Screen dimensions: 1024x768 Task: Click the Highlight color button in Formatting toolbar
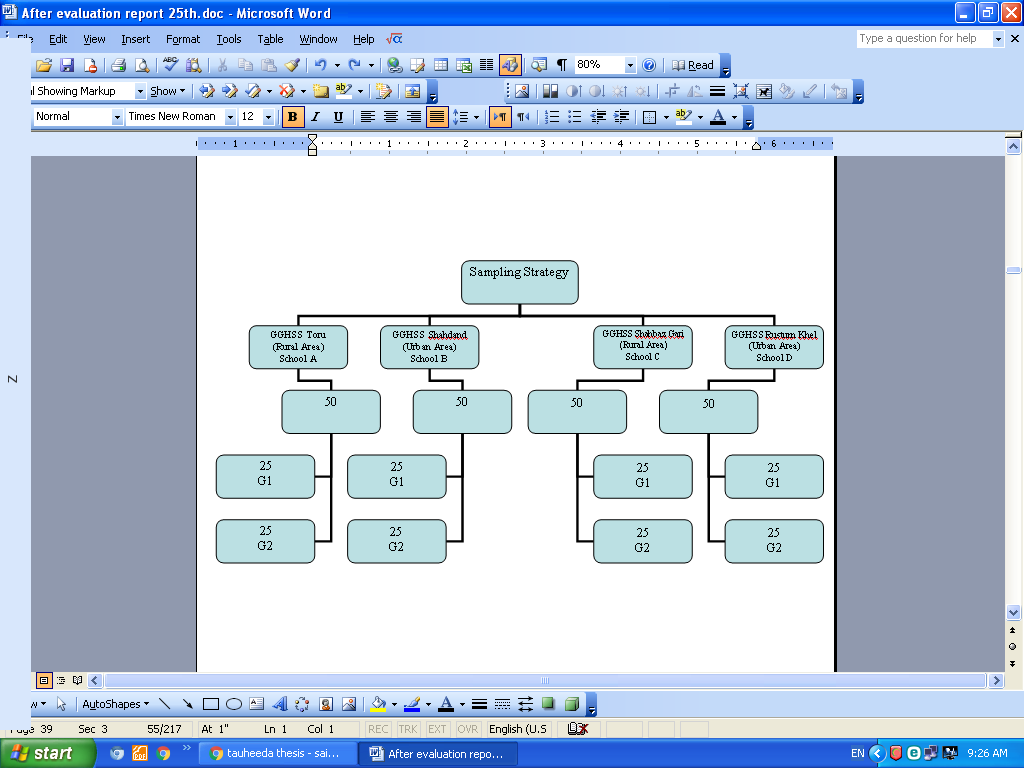tap(683, 117)
